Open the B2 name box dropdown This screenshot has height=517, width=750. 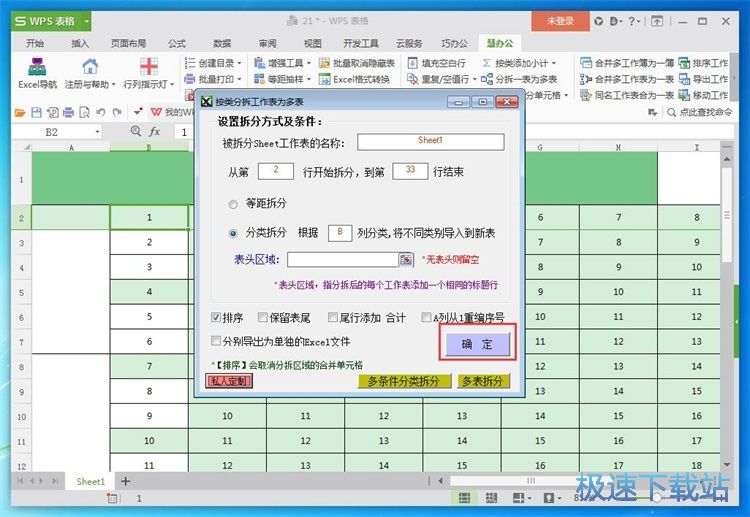point(98,132)
